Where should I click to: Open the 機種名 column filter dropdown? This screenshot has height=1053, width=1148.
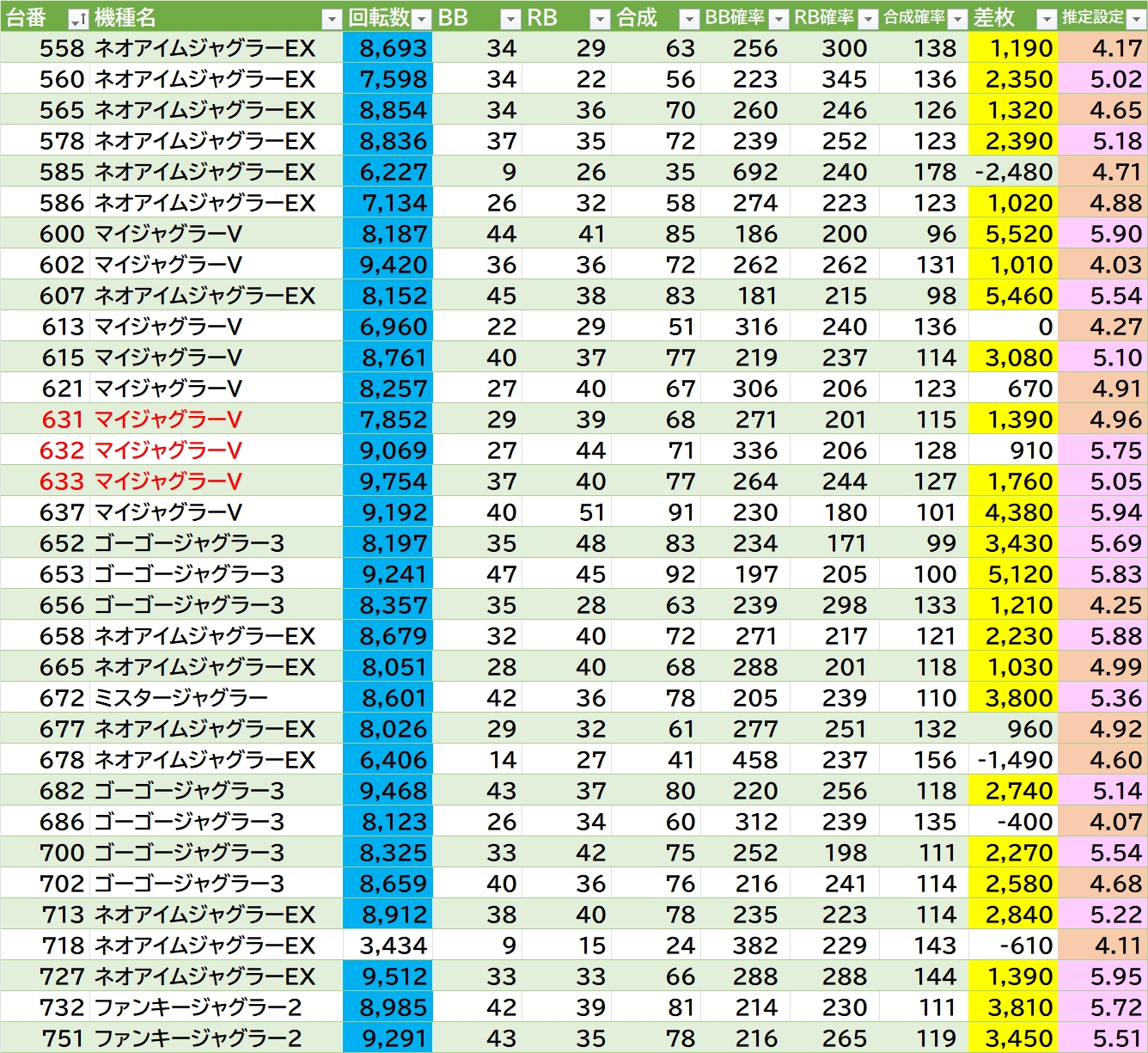[332, 19]
